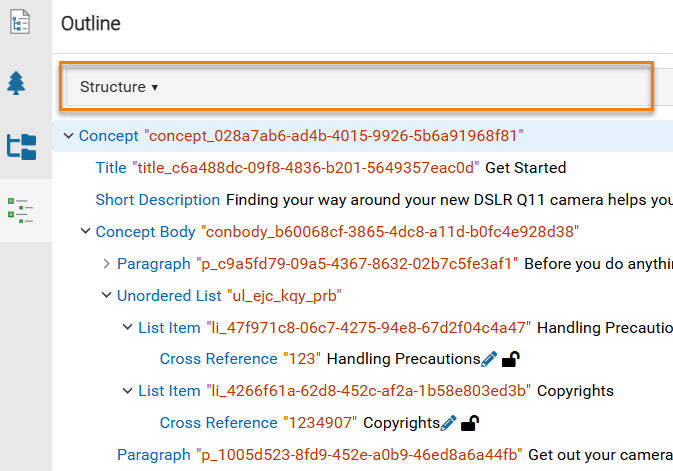This screenshot has height=471, width=673.
Task: Click unlock icon next to Handling Precautions
Action: click(x=511, y=359)
